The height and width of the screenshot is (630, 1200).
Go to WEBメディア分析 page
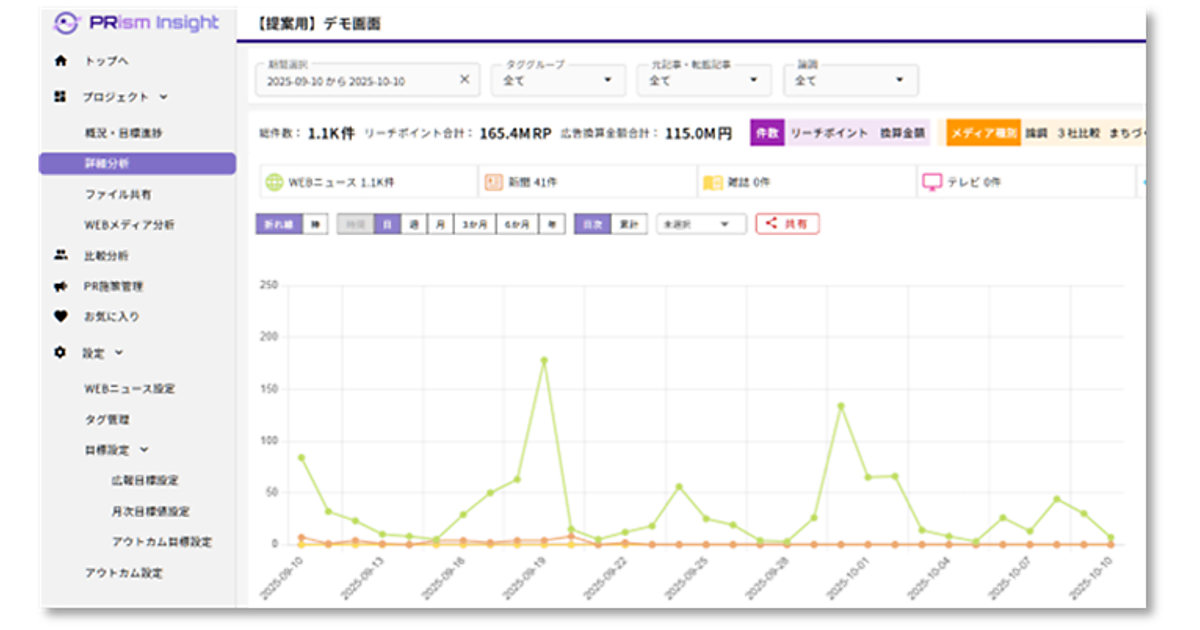coord(129,225)
